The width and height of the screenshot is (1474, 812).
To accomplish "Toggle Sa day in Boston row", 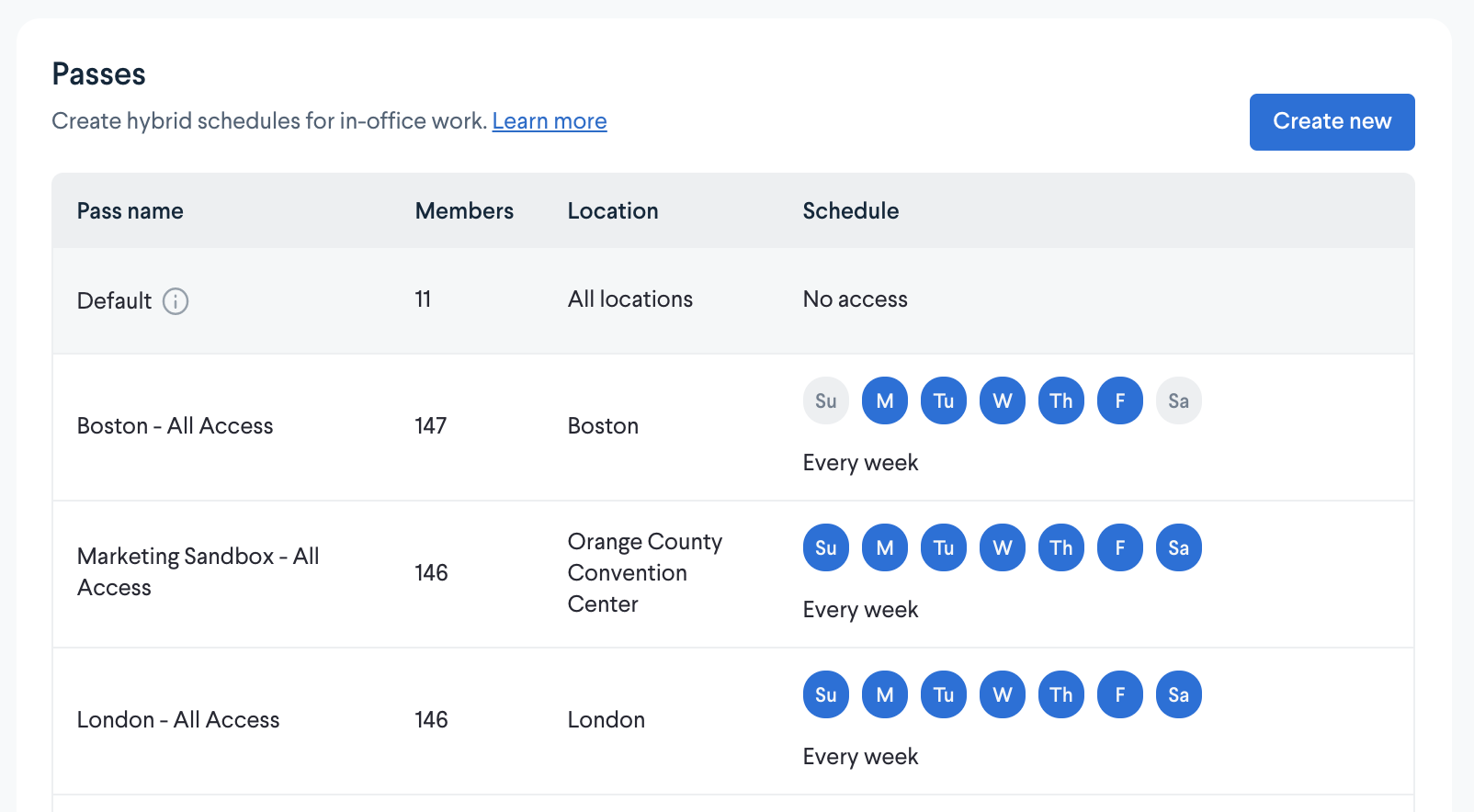I will (1179, 400).
